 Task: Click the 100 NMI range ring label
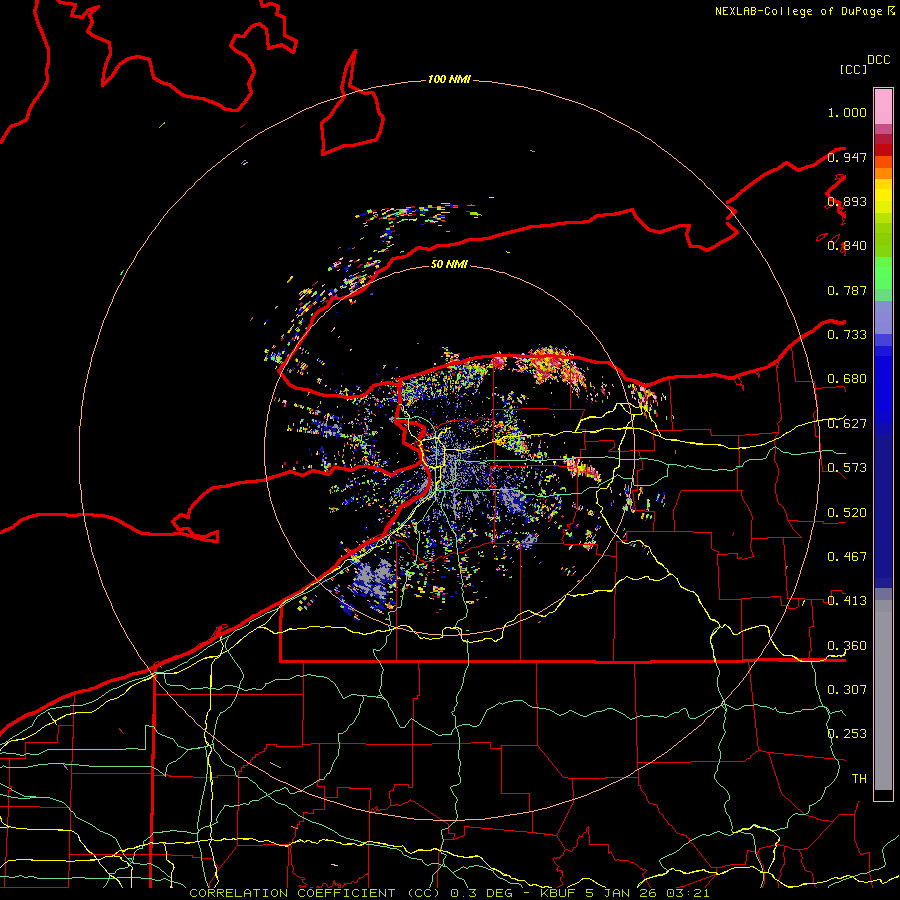[x=449, y=79]
